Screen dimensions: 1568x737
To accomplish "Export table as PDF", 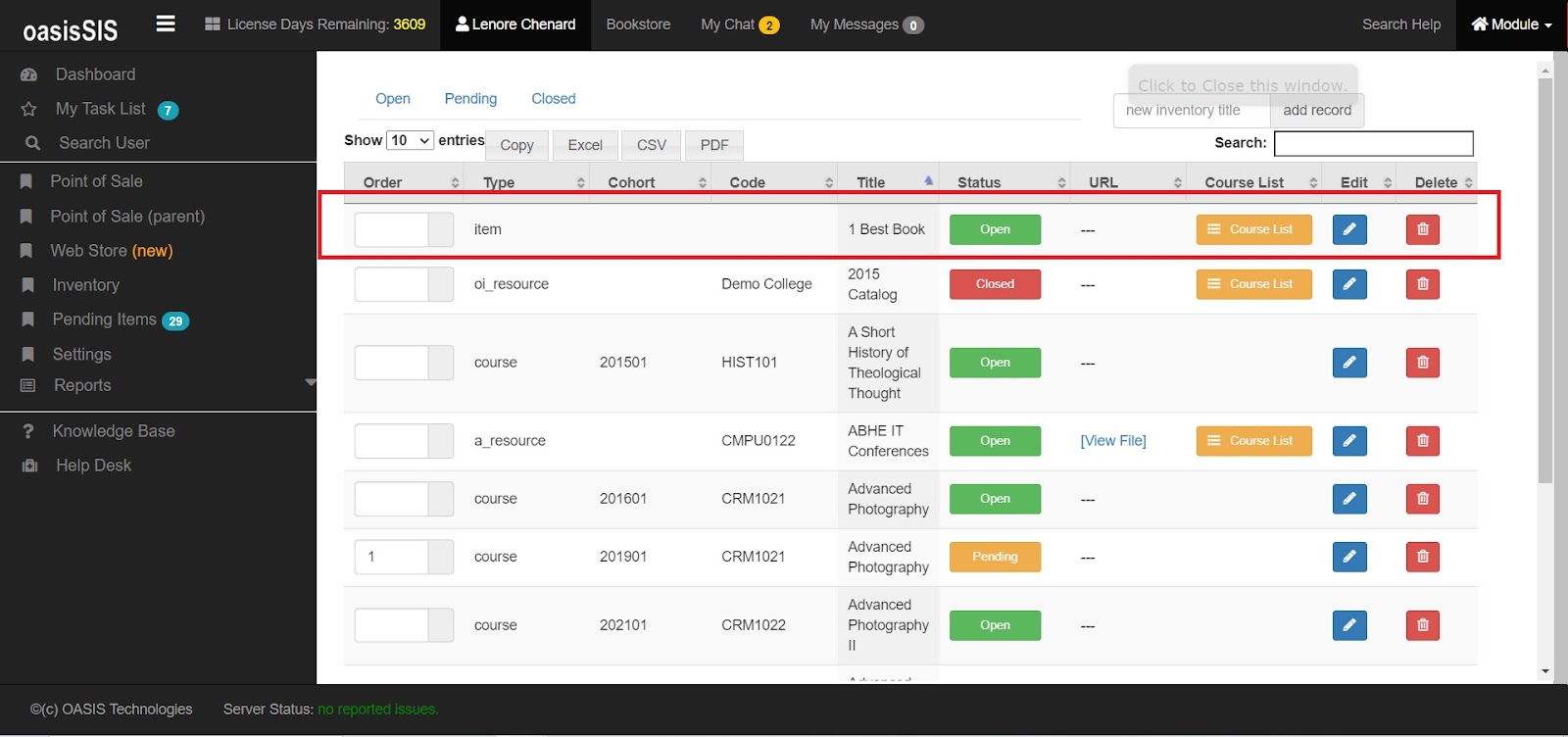I will pos(714,145).
